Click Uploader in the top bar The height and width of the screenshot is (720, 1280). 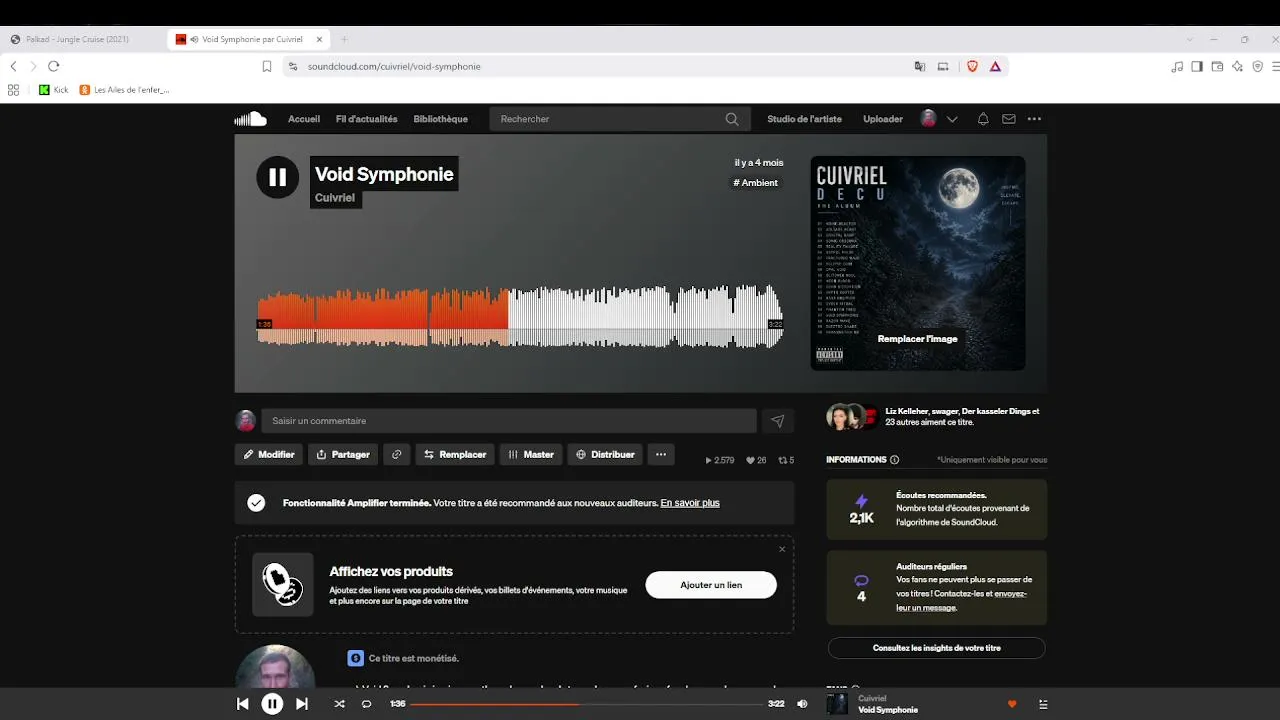(x=883, y=119)
